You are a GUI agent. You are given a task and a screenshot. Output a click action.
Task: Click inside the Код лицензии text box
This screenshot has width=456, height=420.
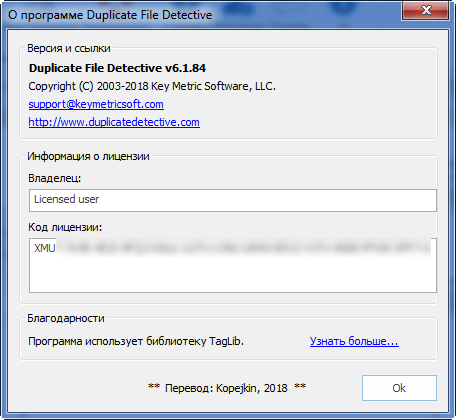tap(233, 265)
